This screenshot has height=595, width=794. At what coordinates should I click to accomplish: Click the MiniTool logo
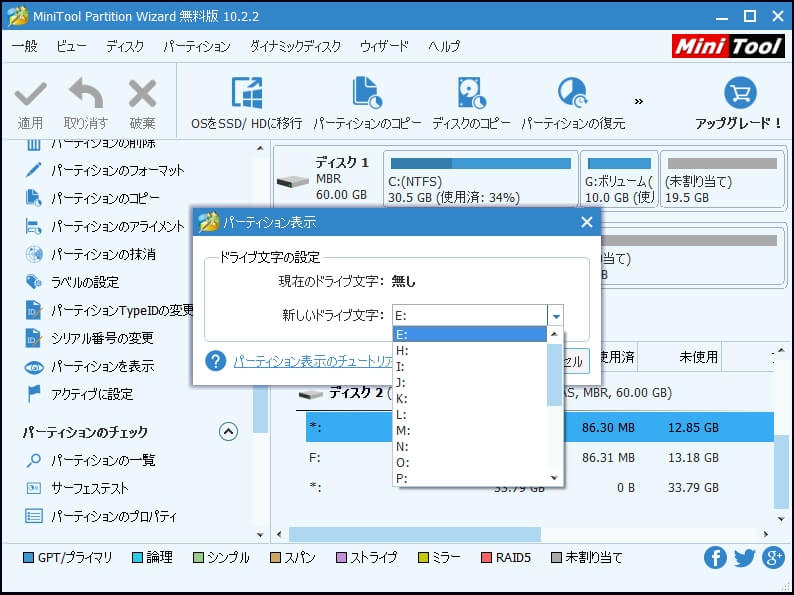728,47
